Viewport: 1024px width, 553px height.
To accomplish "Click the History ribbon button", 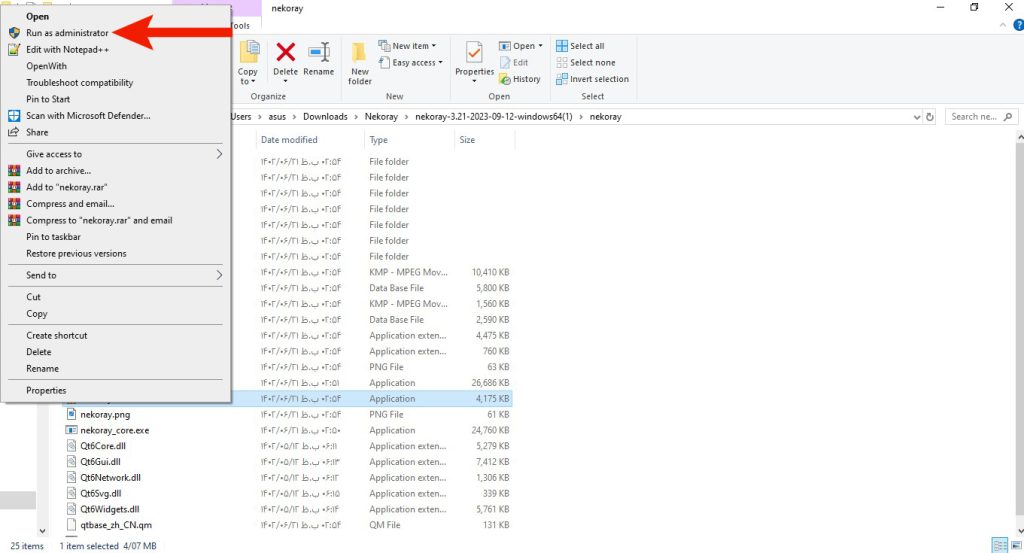I will [520, 79].
